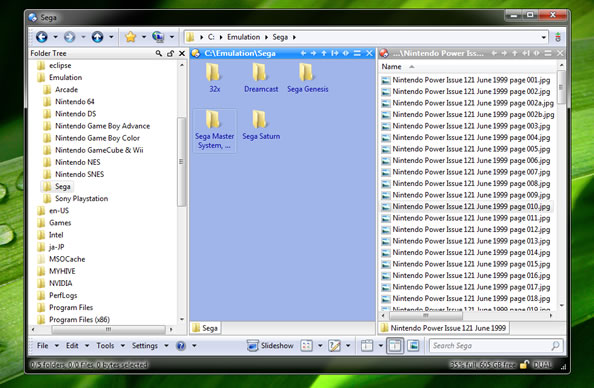Screen dimensions: 594x388
Task: Open the Up button dropdown arrow
Action: (111, 37)
